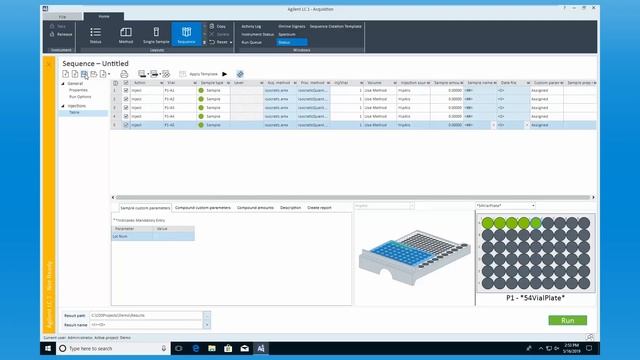Select Properties in the sequence tree
640x360 pixels.
click(x=78, y=90)
